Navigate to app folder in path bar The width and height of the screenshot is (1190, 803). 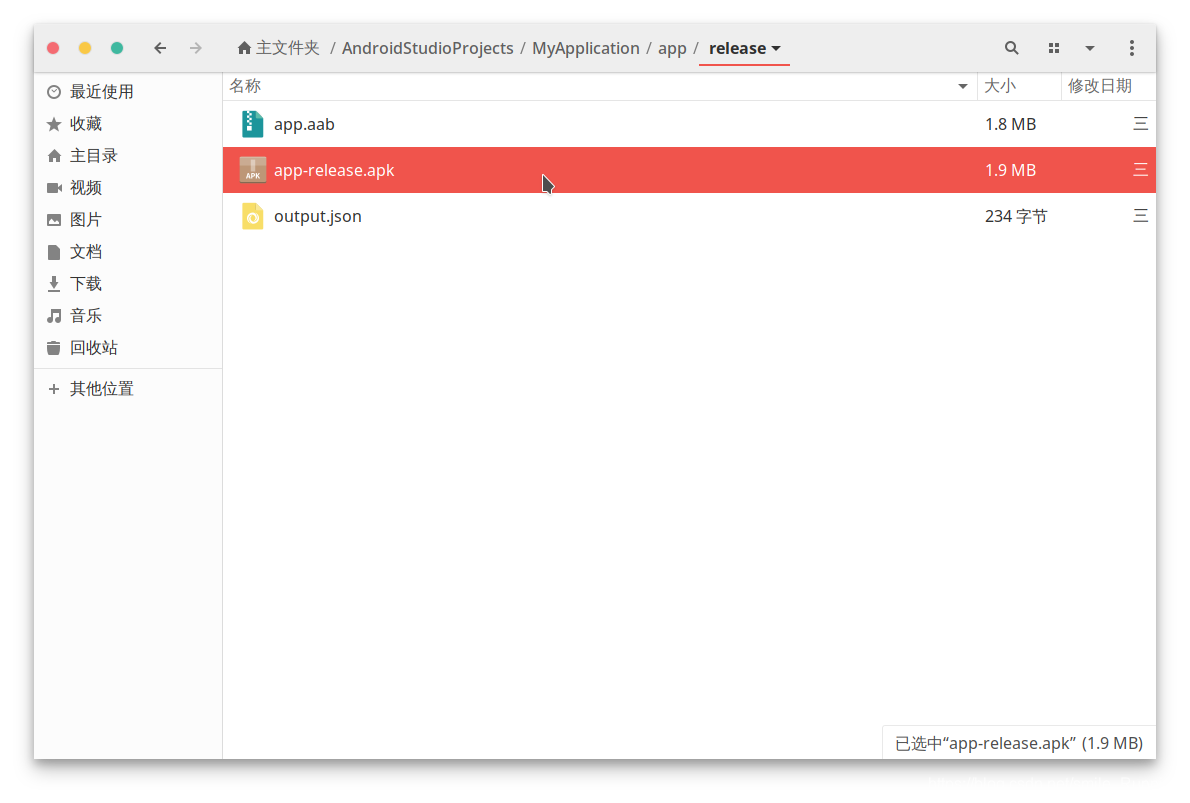tap(672, 49)
